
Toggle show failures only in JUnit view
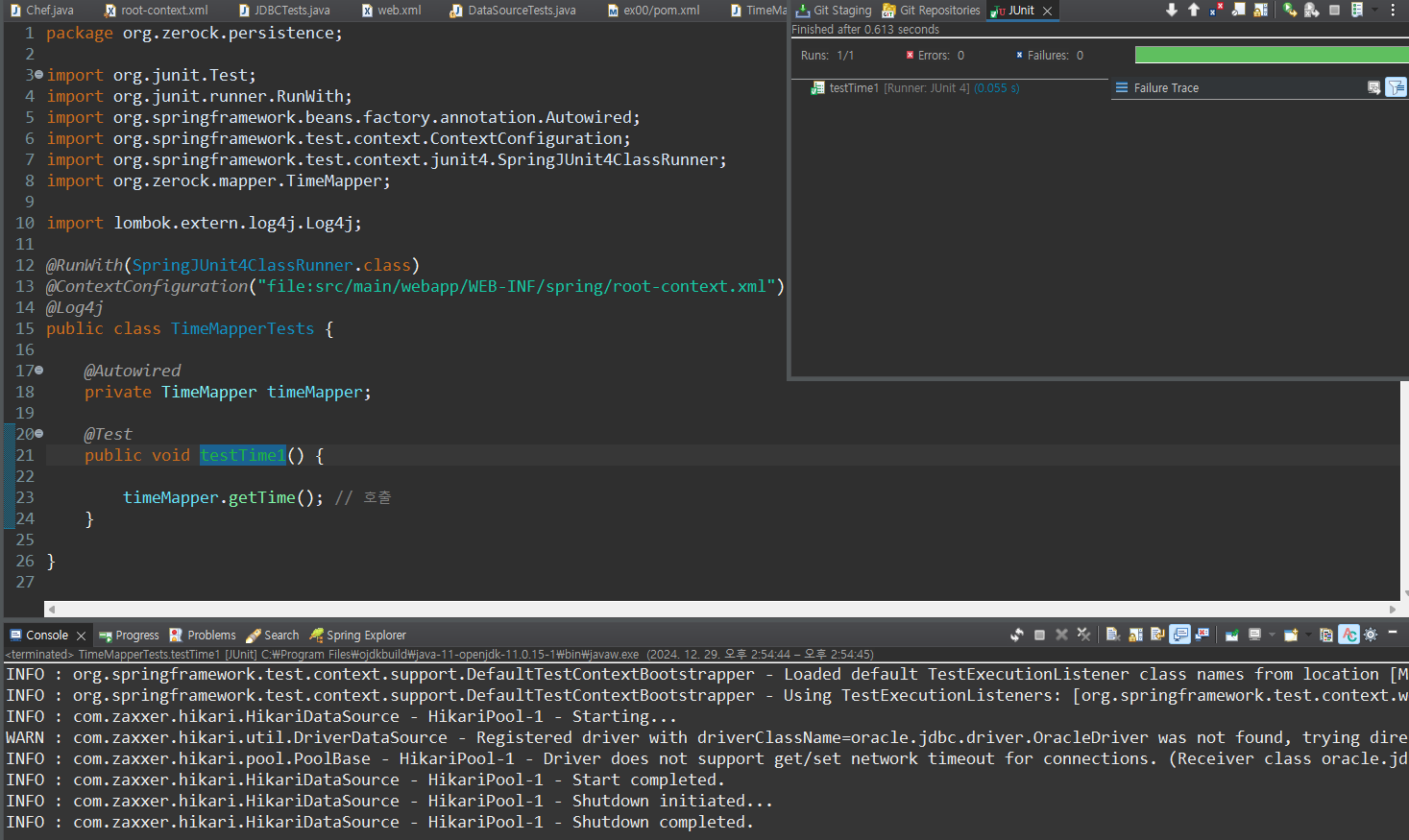1216,10
